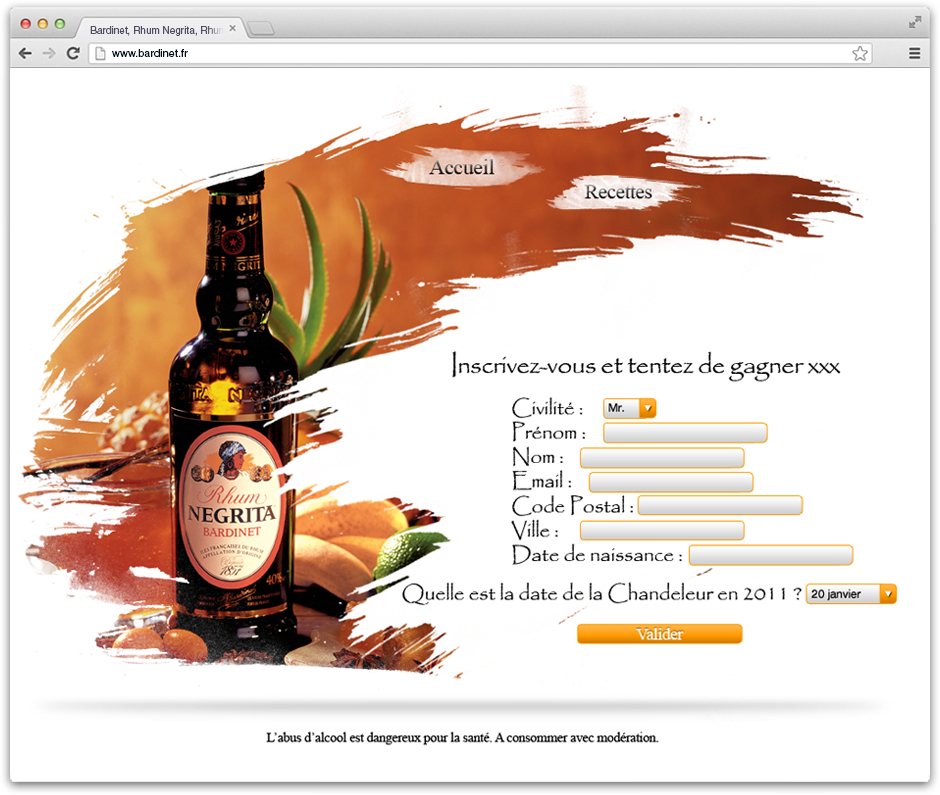The width and height of the screenshot is (940, 795).
Task: Bookmark page with the star icon
Action: pos(860,53)
